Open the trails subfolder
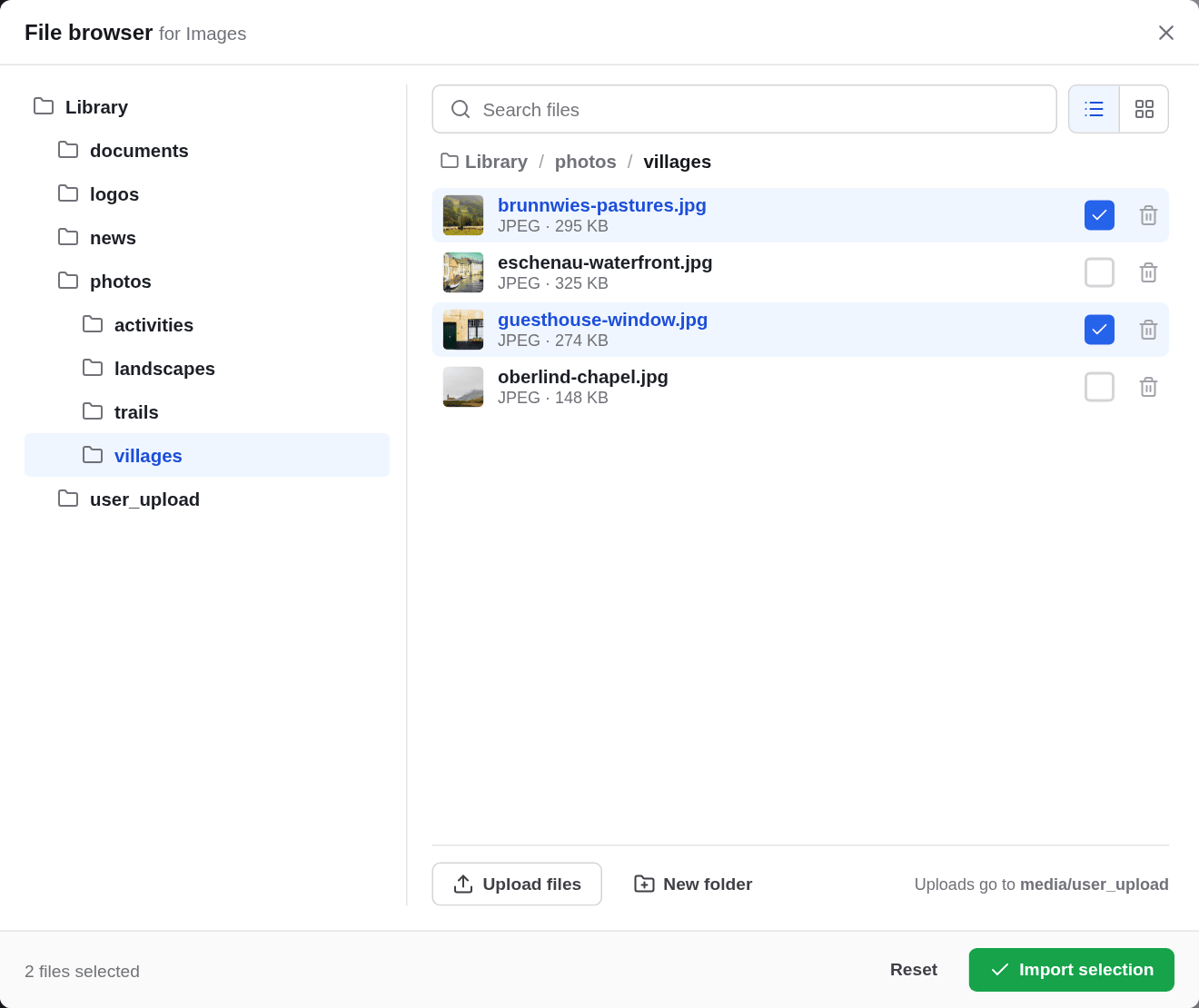1199x1008 pixels. pyautogui.click(x=207, y=412)
